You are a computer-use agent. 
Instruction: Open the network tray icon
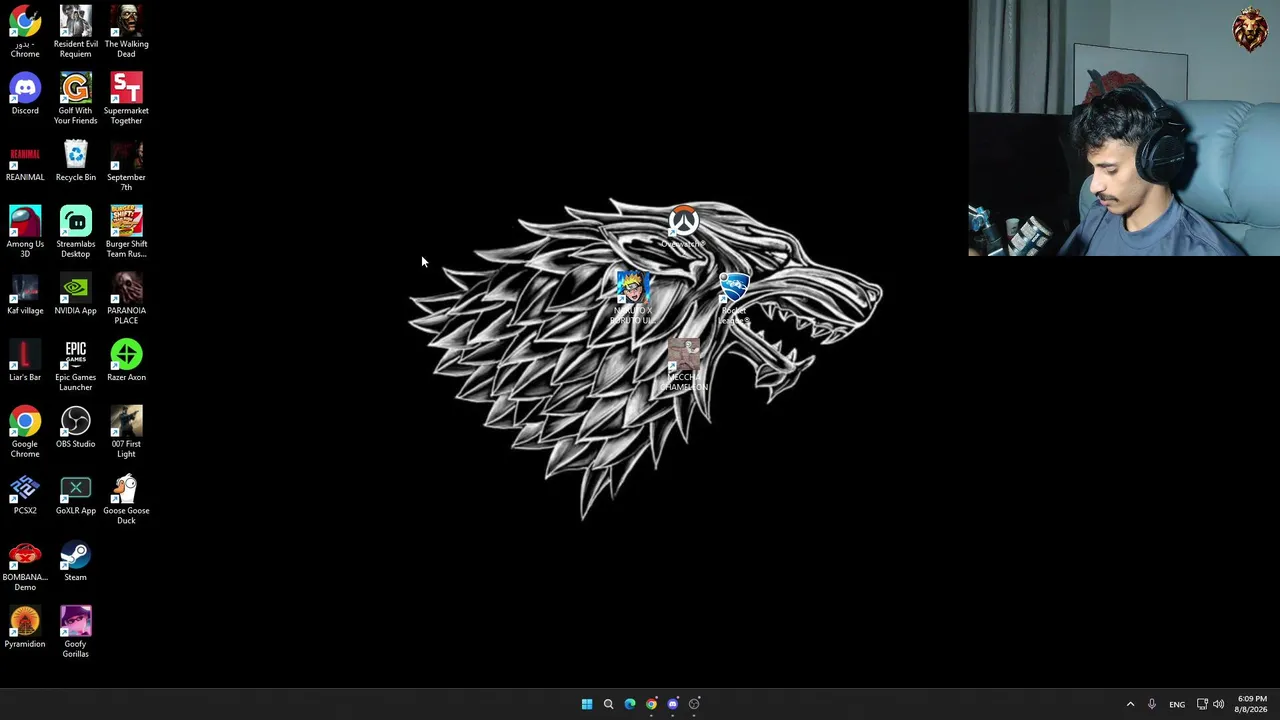coord(1202,704)
